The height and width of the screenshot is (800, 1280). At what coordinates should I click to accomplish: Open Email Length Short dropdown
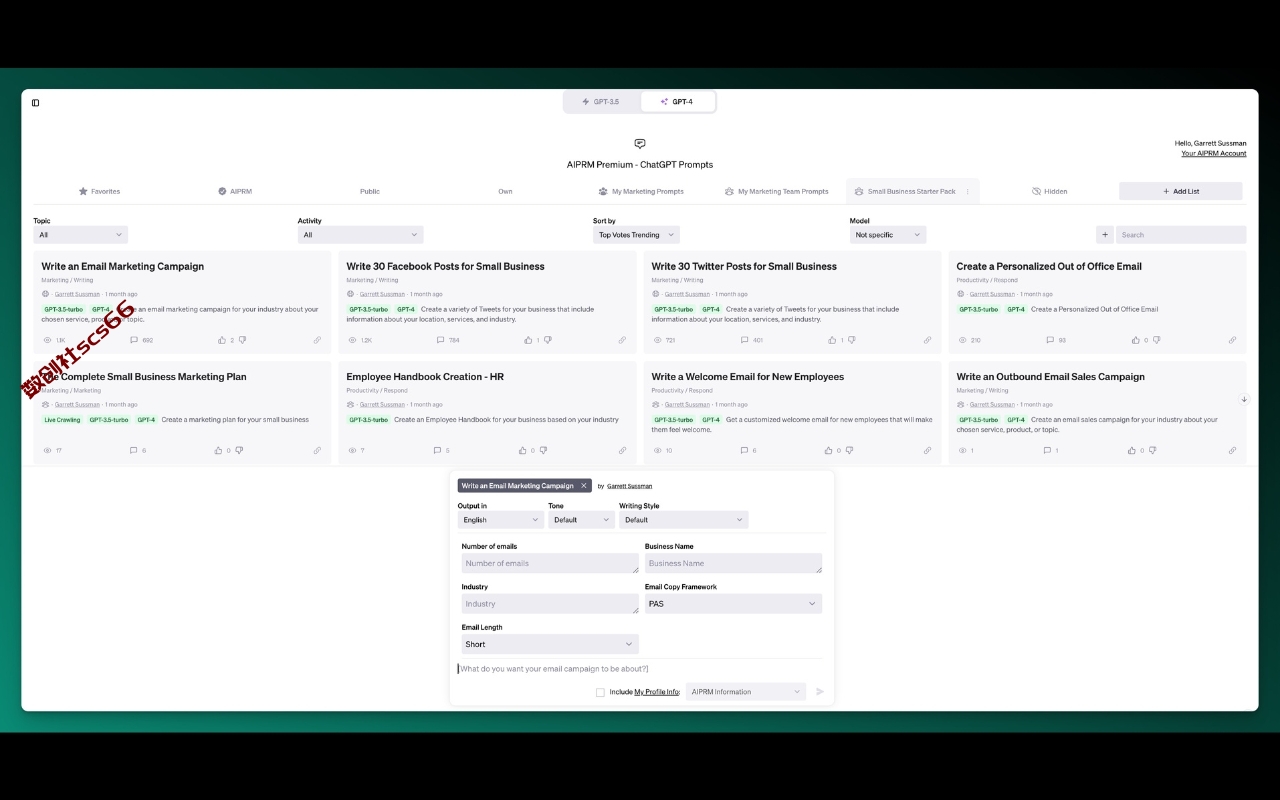(550, 644)
